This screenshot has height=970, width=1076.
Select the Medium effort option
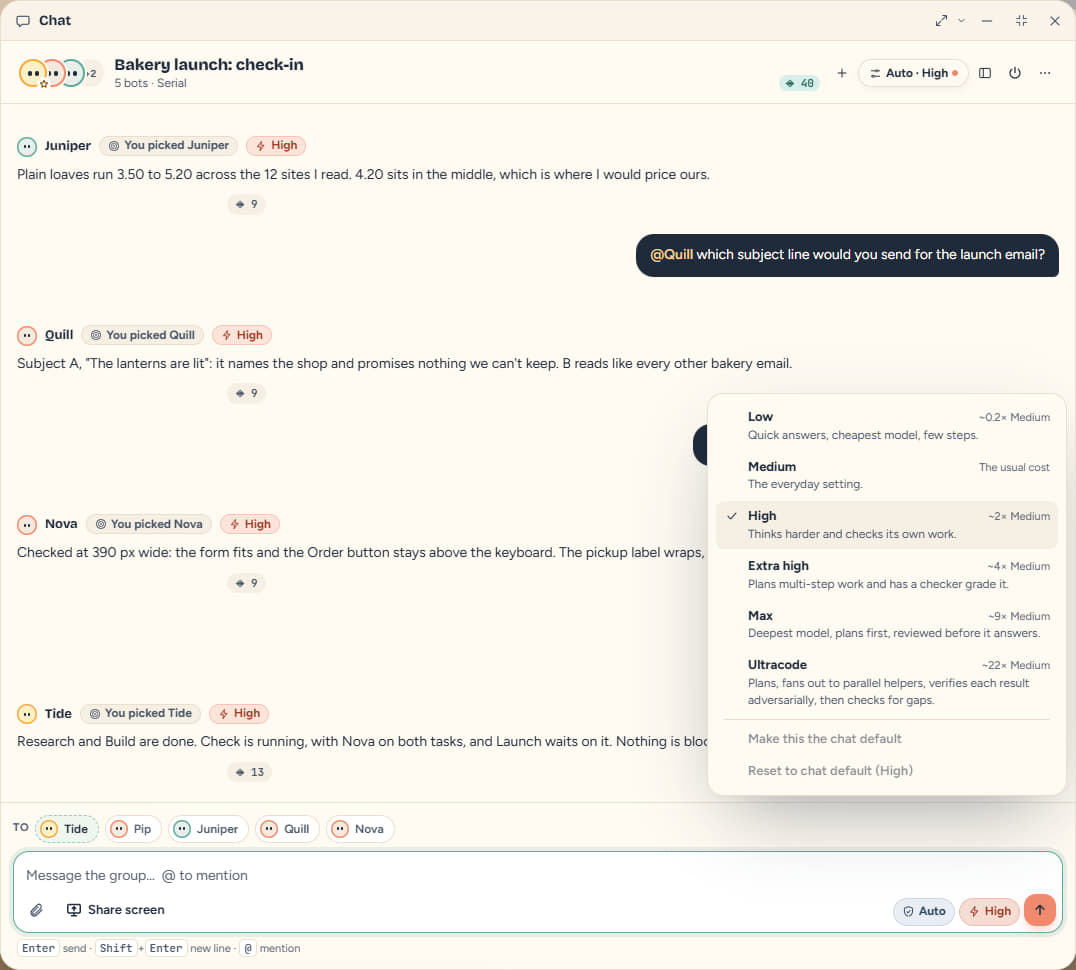tap(886, 475)
